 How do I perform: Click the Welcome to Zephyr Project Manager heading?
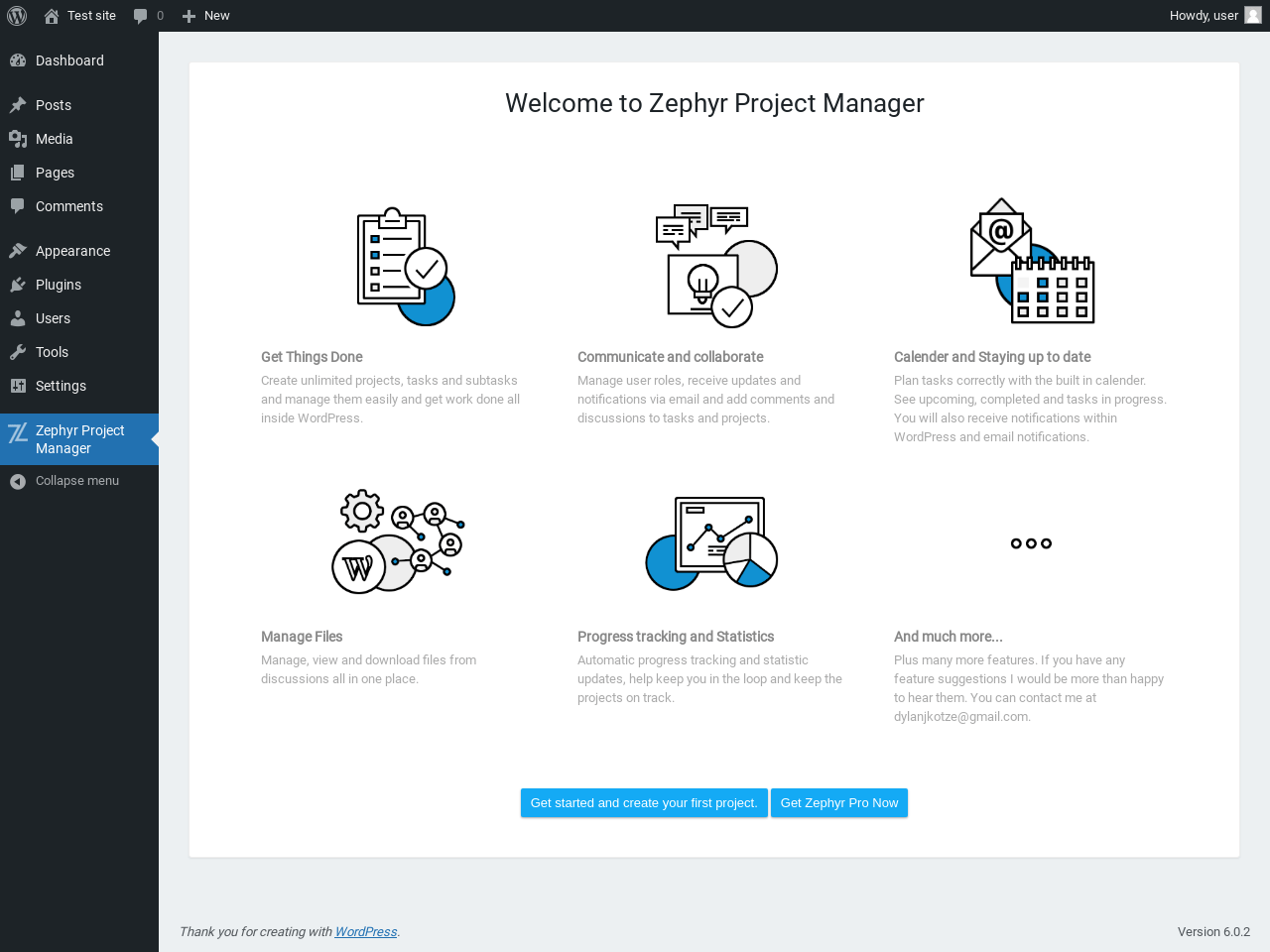[x=714, y=103]
